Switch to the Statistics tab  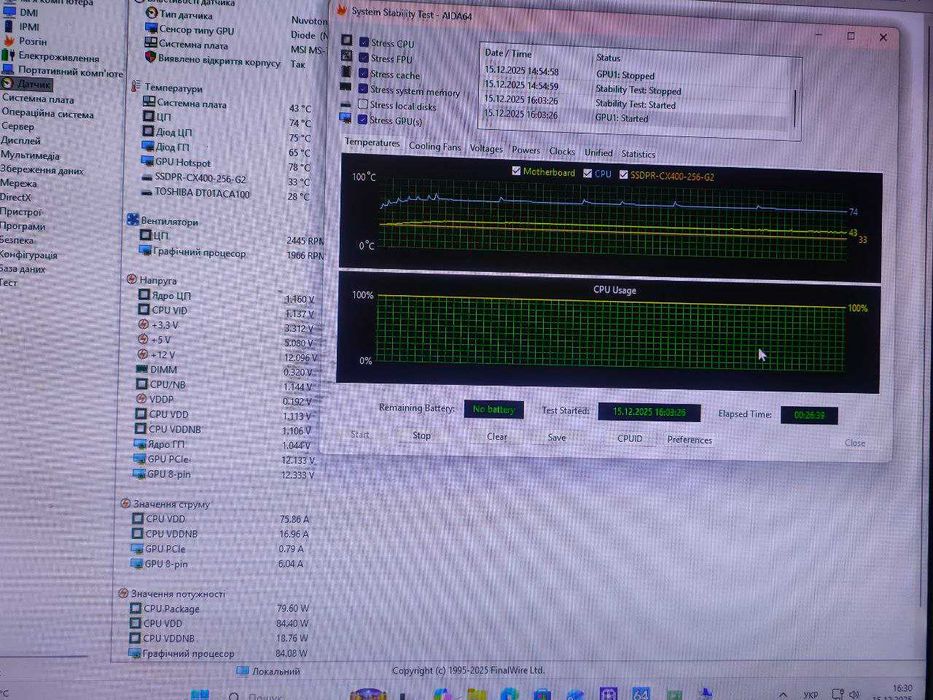click(638, 154)
